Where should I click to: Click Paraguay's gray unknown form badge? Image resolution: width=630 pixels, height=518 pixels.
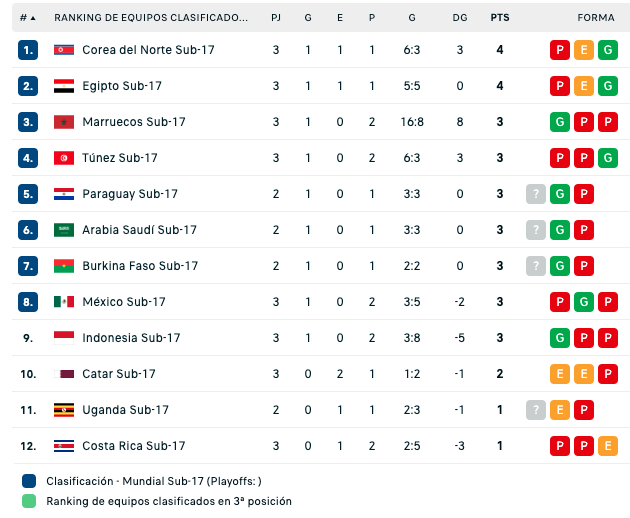[536, 194]
